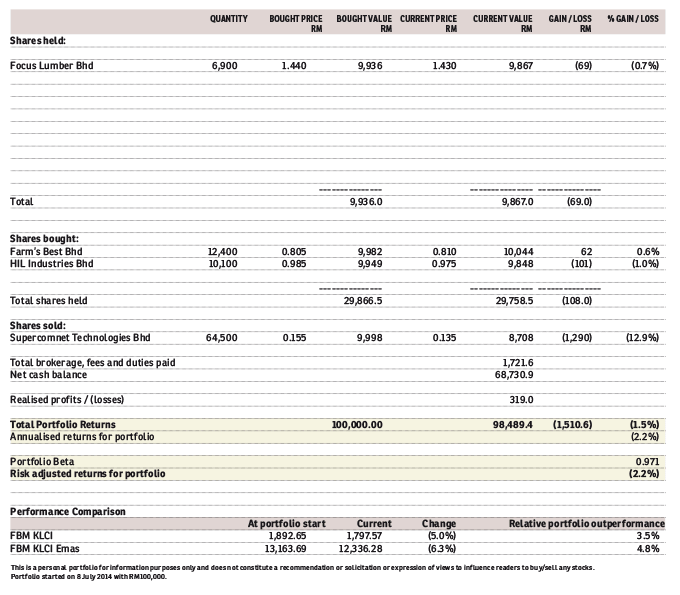Click the GAIN / LOSS RM column header
Image resolution: width=680 pixels, height=595 pixels.
pyautogui.click(x=570, y=23)
